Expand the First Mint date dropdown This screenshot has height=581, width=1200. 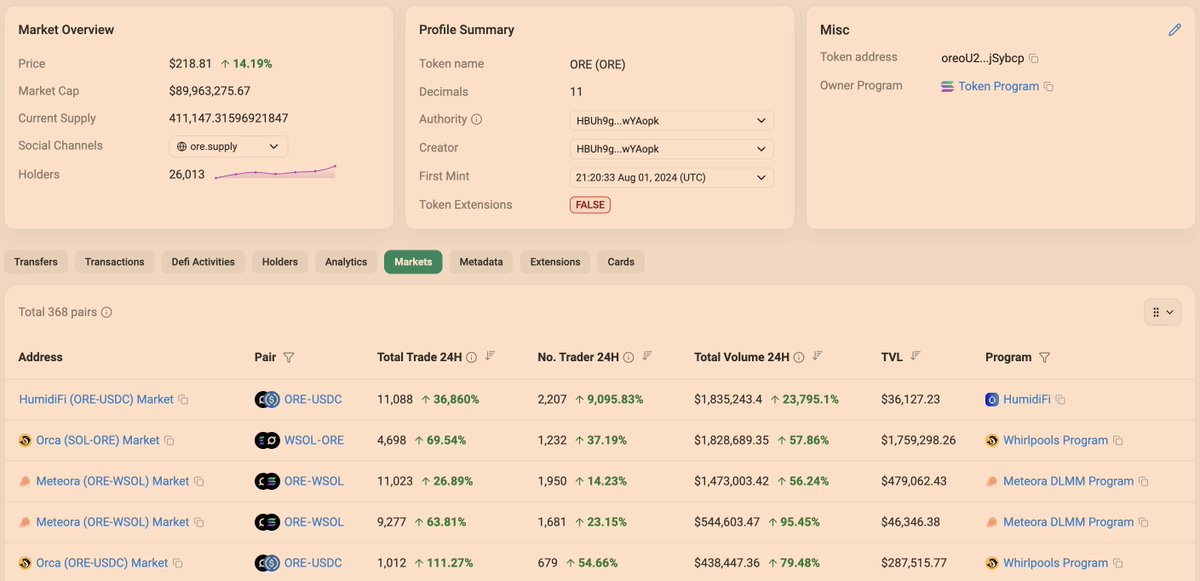(x=671, y=177)
